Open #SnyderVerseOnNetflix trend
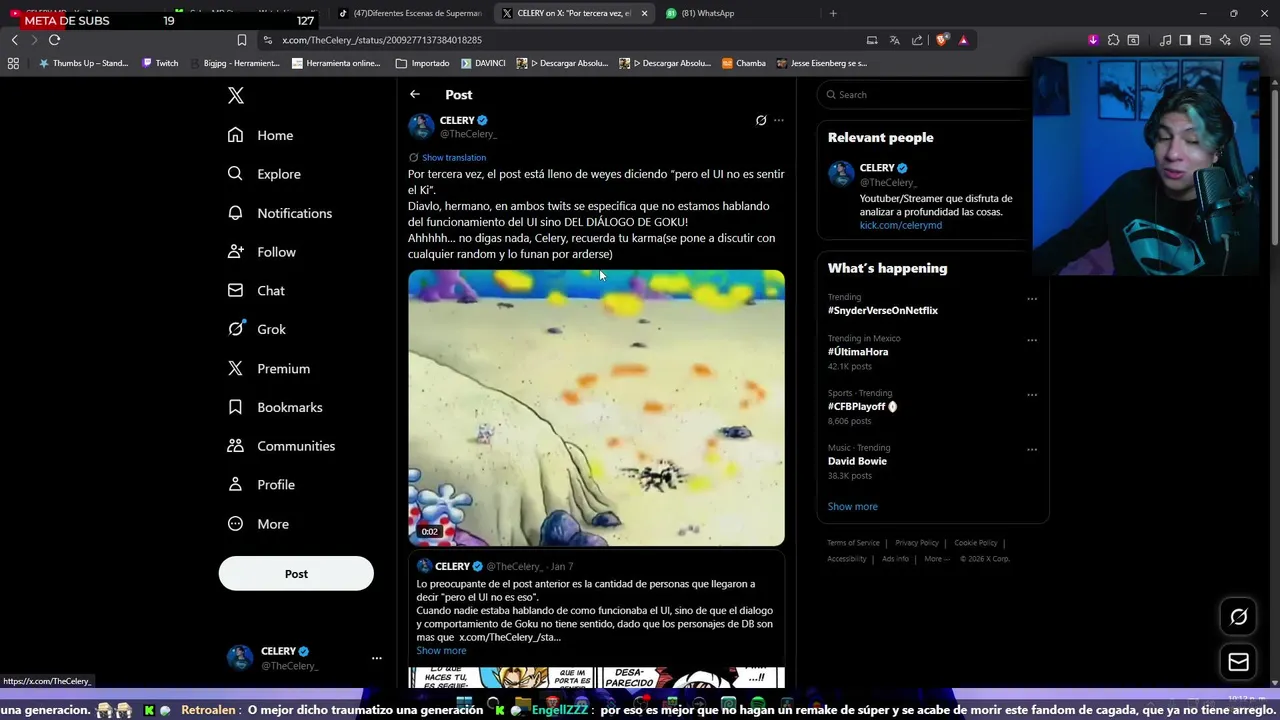This screenshot has height=720, width=1280. [883, 311]
